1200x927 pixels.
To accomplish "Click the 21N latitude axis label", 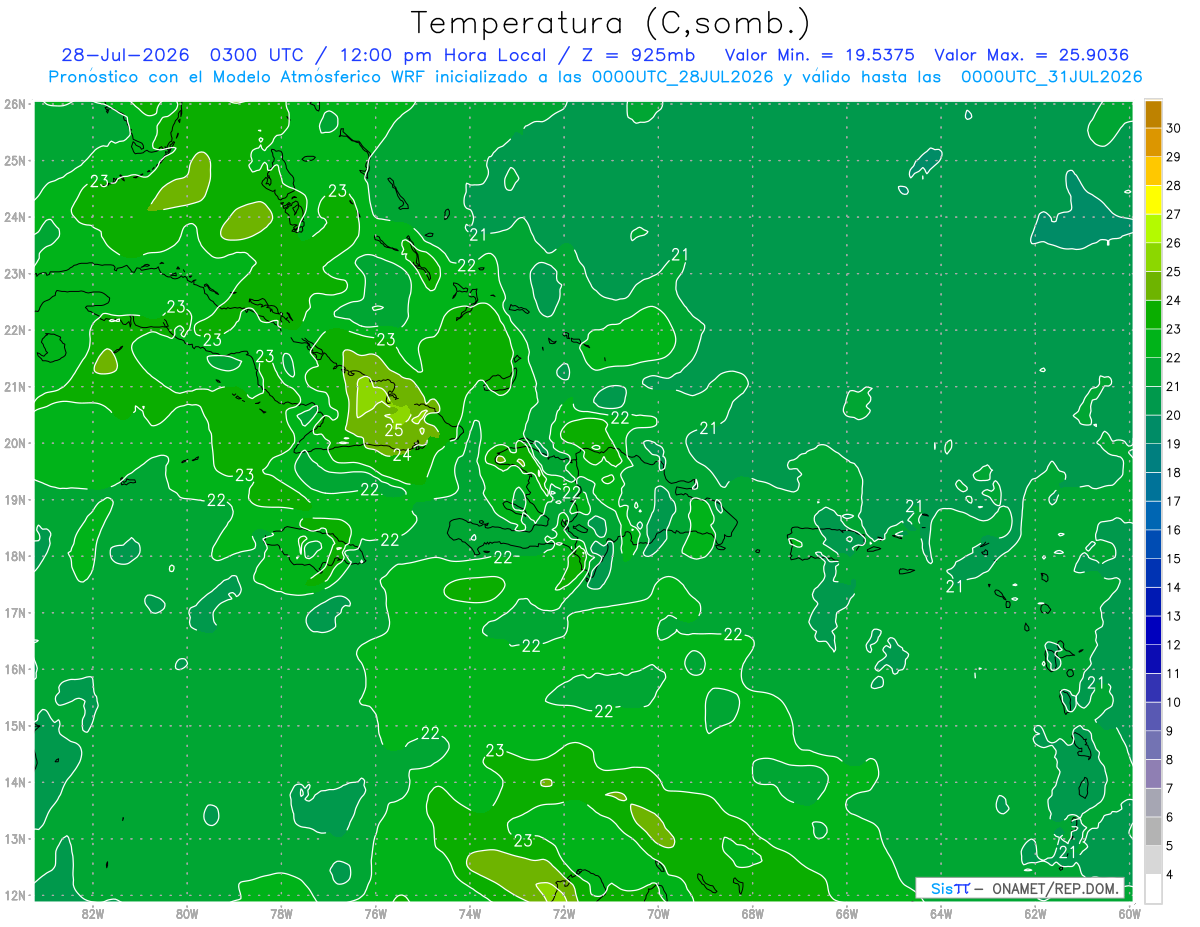I will click(15, 386).
